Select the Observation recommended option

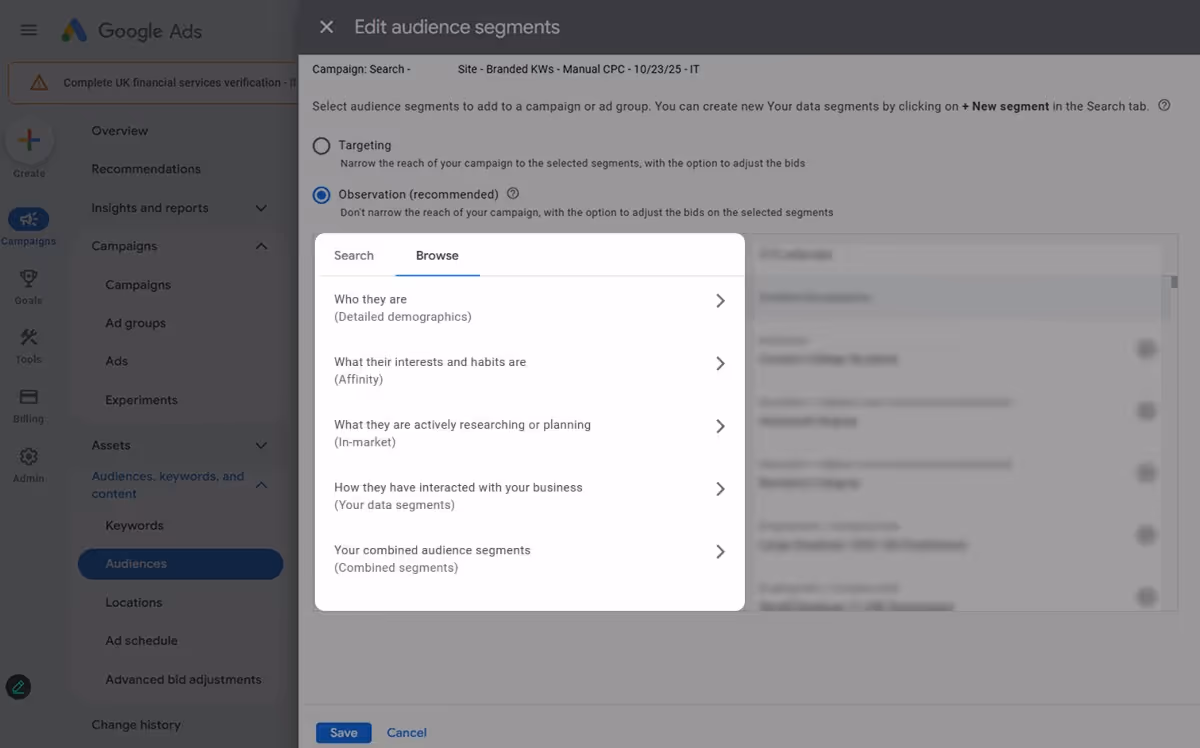click(x=321, y=194)
